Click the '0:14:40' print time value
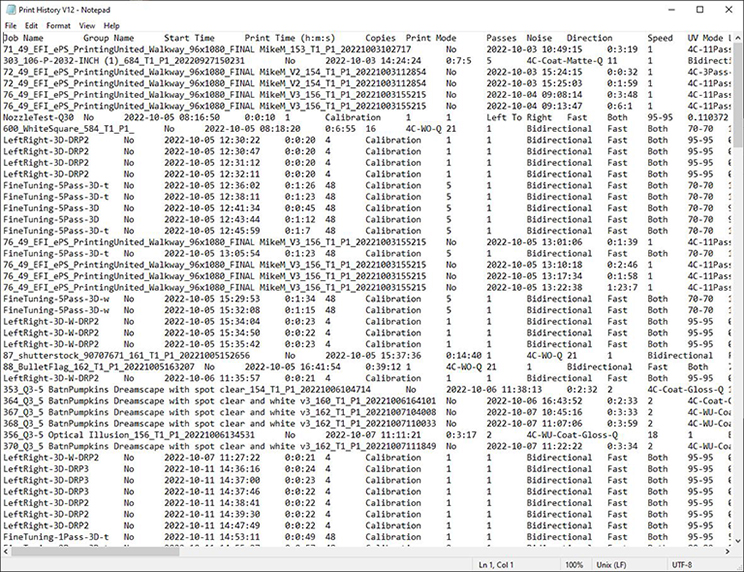 (x=464, y=355)
